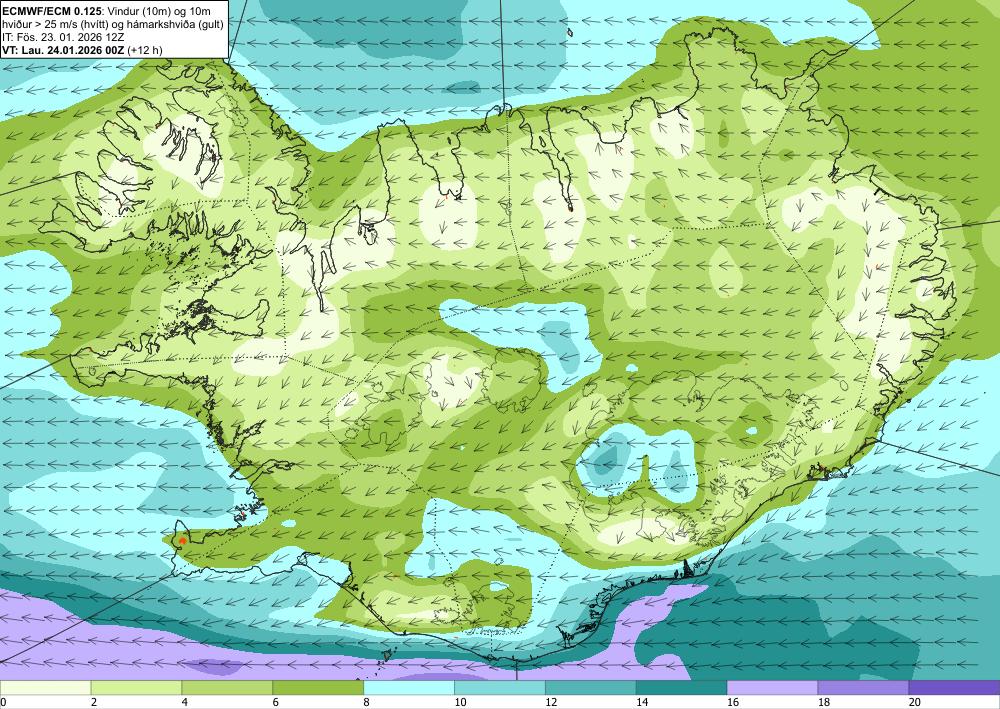Image resolution: width=1000 pixels, height=709 pixels.
Task: Select the dark teal 14–16 legend swatch
Action: pos(681,688)
